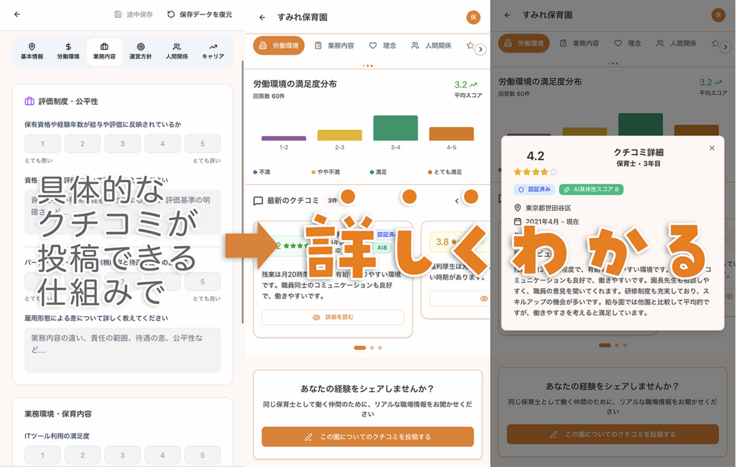Open the 基本情報 tab in the form
The image size is (736, 467).
click(32, 51)
